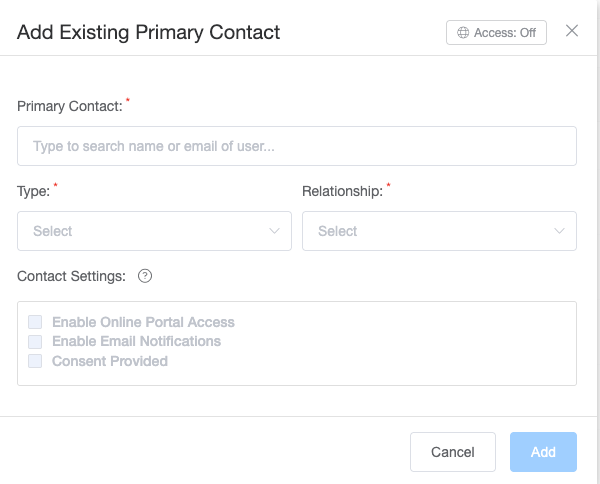Close the Add Existing Primary Contact dialog
This screenshot has width=600, height=484.
[x=572, y=31]
